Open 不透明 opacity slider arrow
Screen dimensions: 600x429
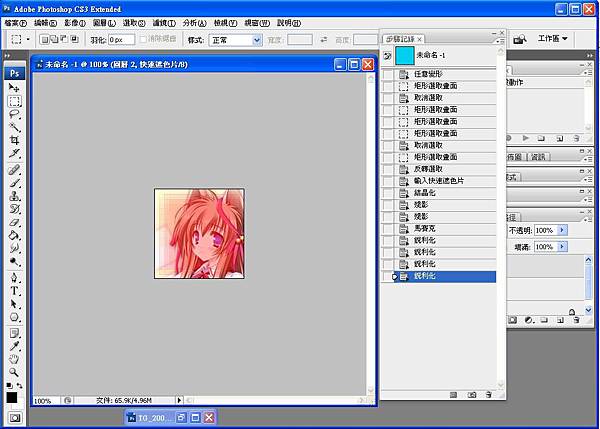[x=562, y=230]
